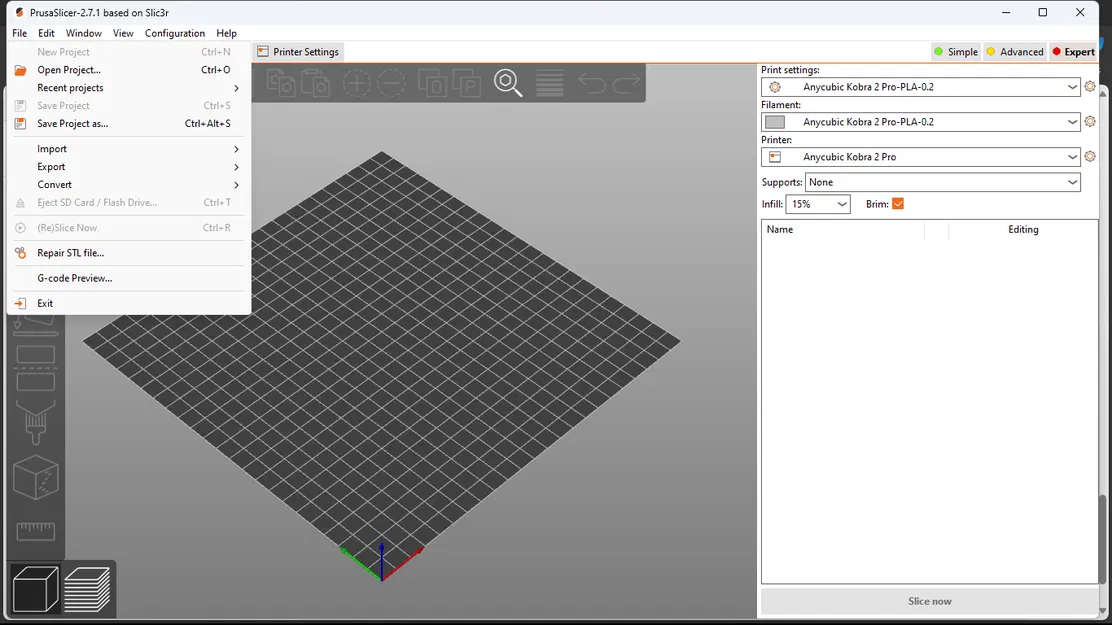Open the Edit menu
Viewport: 1112px width, 625px height.
coord(46,33)
